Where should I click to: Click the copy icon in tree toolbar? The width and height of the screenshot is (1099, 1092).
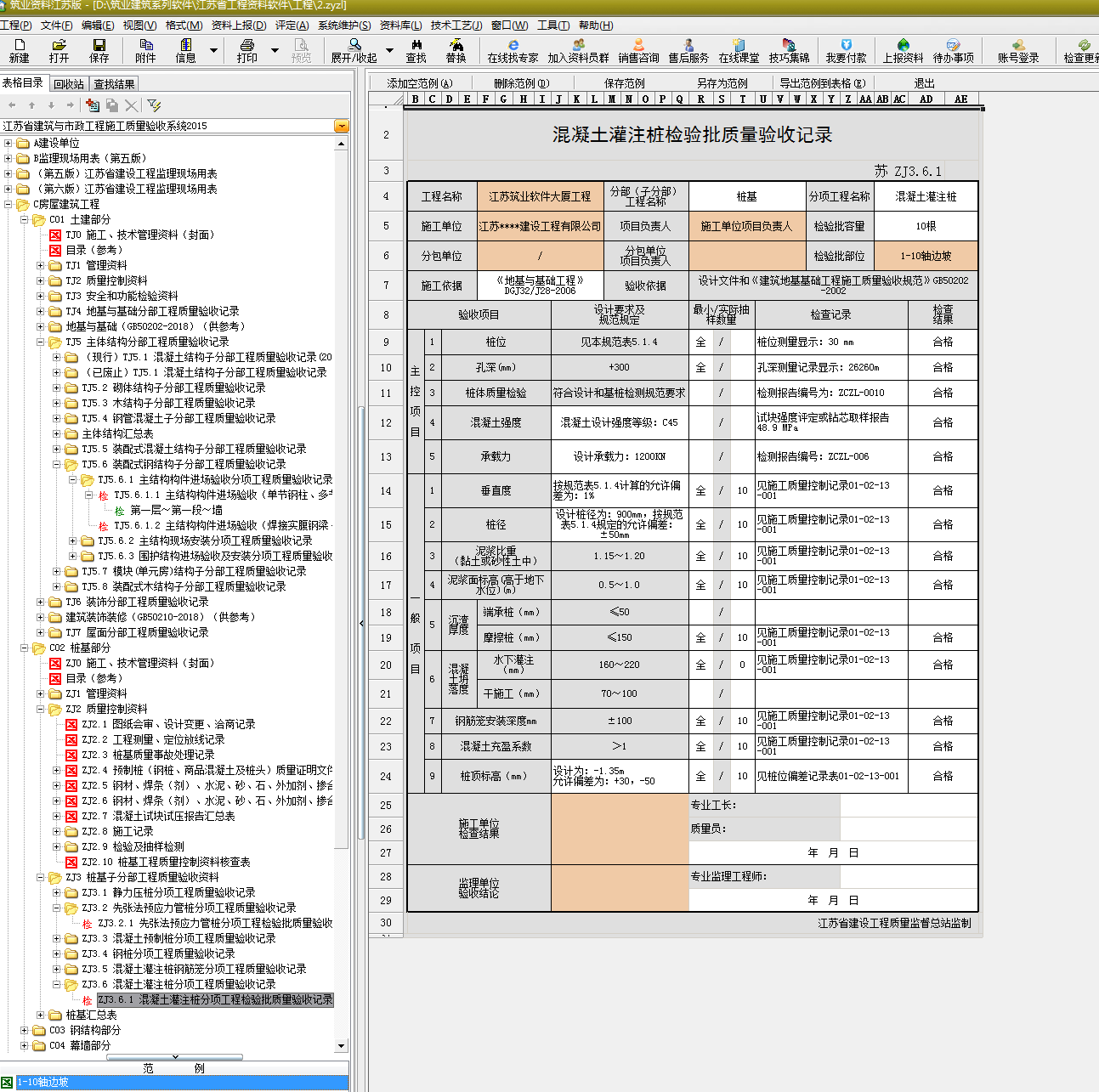(x=111, y=105)
